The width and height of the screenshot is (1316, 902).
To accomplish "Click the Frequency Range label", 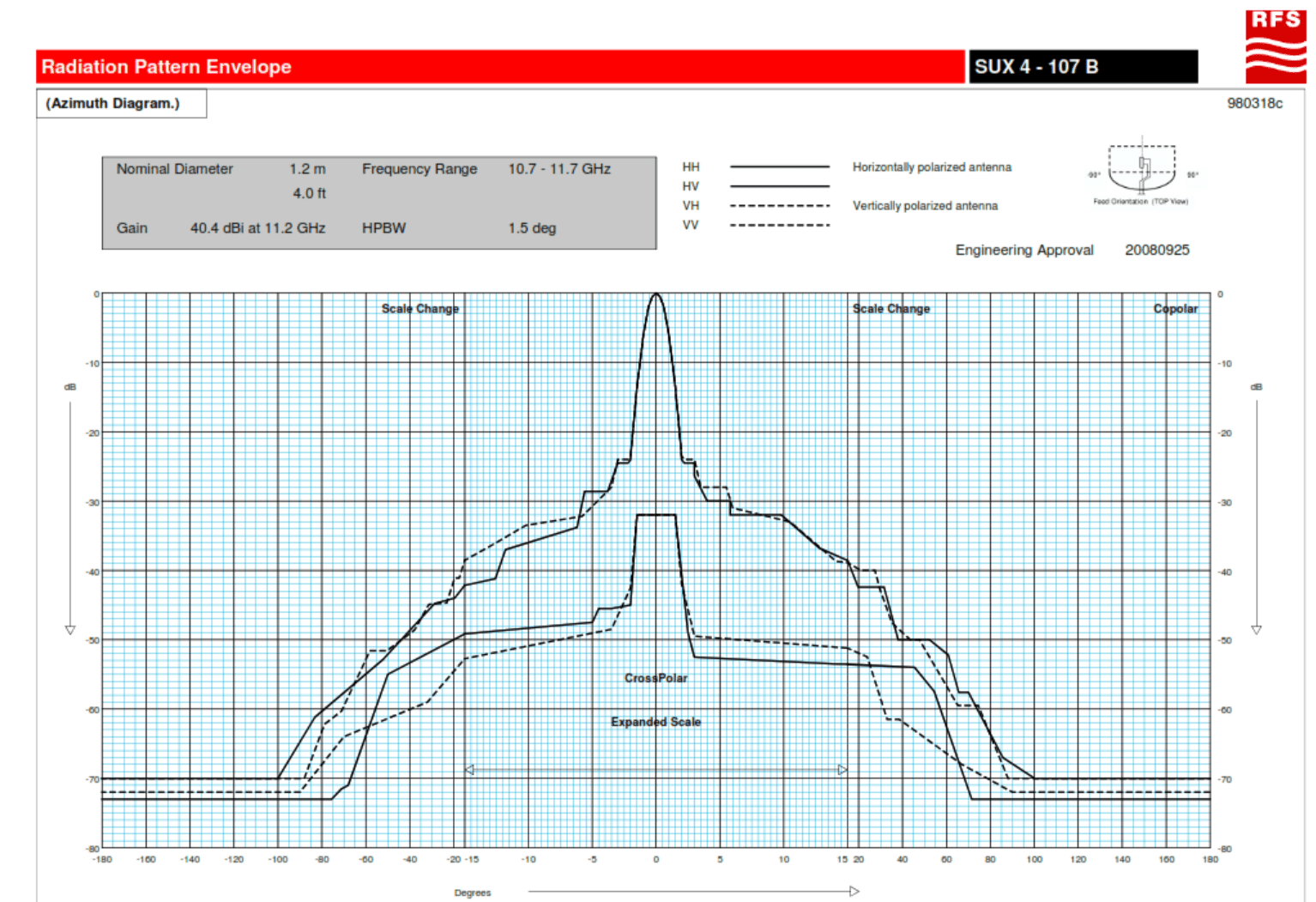I will (420, 169).
